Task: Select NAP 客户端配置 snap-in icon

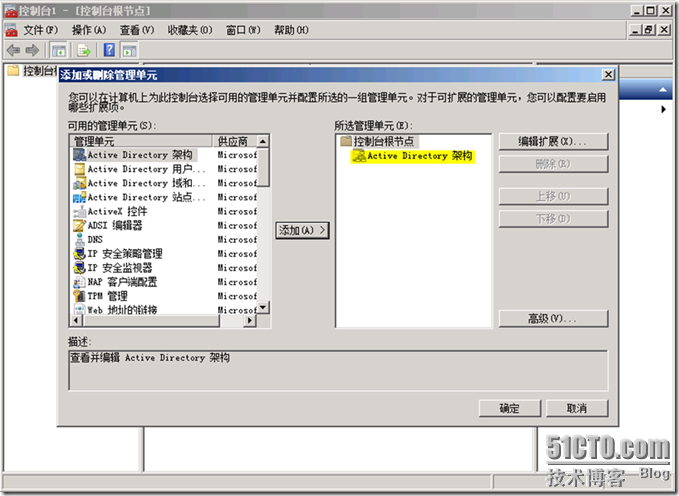Action: pyautogui.click(x=80, y=282)
